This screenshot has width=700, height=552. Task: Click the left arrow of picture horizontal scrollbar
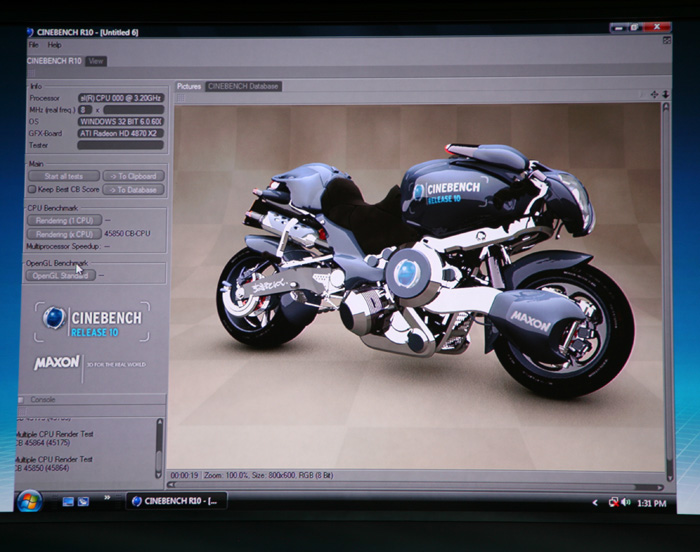coord(171,485)
